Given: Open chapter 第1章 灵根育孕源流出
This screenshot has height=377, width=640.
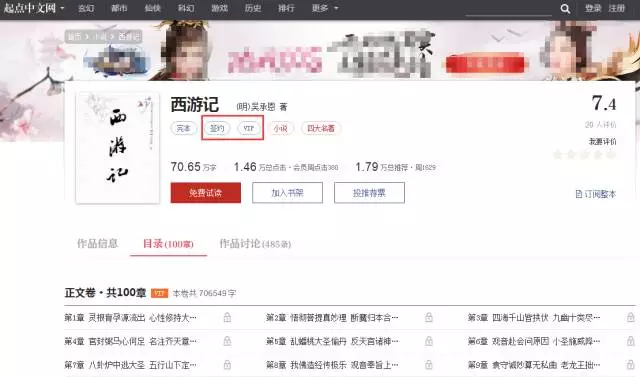Looking at the screenshot, I should click(130, 317).
